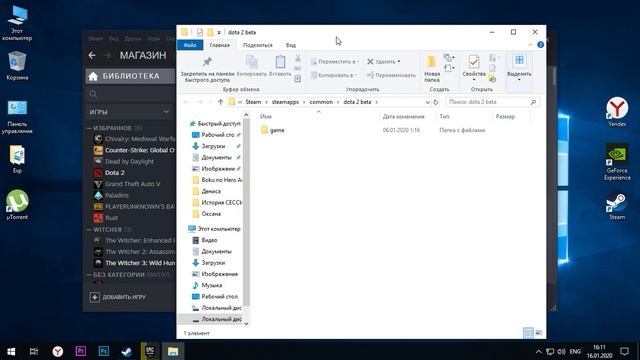Viewport: 640px width, 360px height.
Task: Open the Delete options dropdown arrow
Action: coord(399,62)
